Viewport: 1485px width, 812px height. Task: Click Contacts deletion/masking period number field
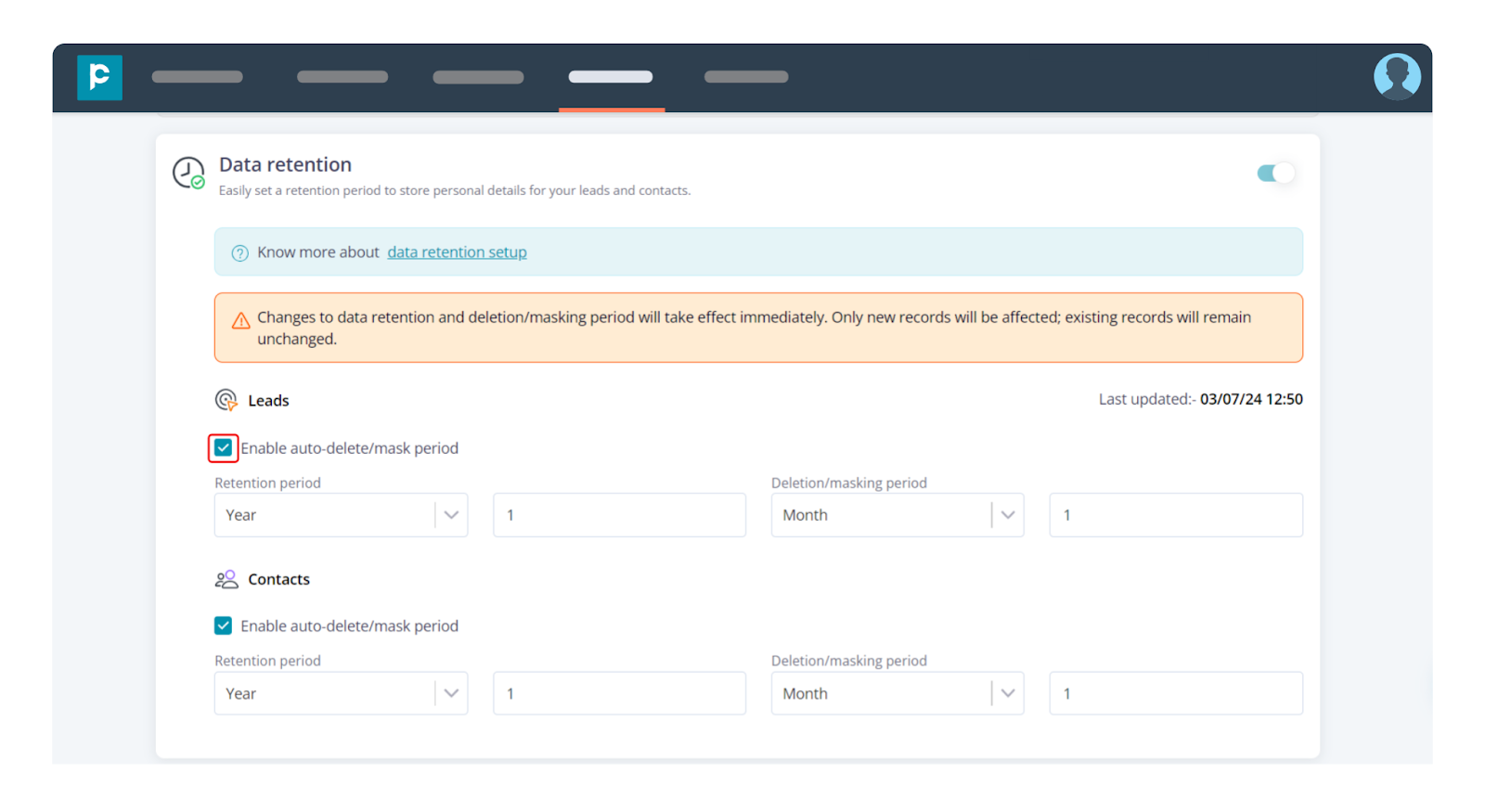tap(1176, 693)
